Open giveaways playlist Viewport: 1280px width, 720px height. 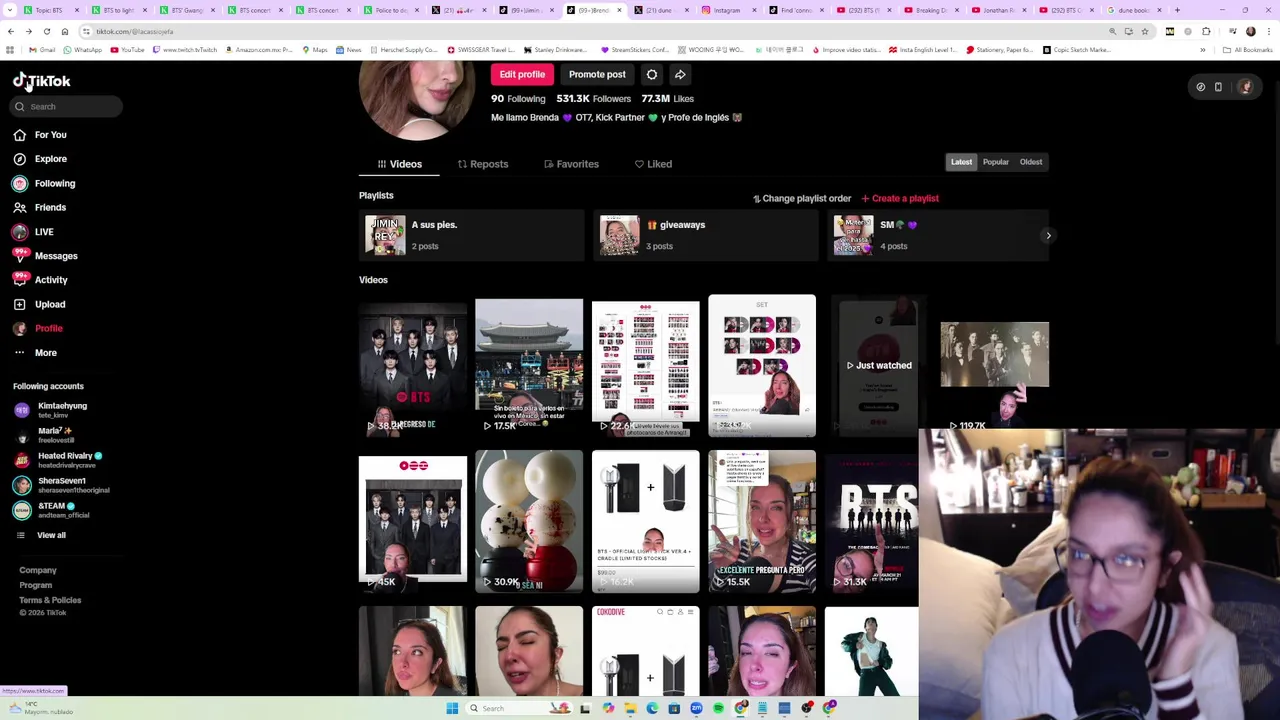(705, 236)
